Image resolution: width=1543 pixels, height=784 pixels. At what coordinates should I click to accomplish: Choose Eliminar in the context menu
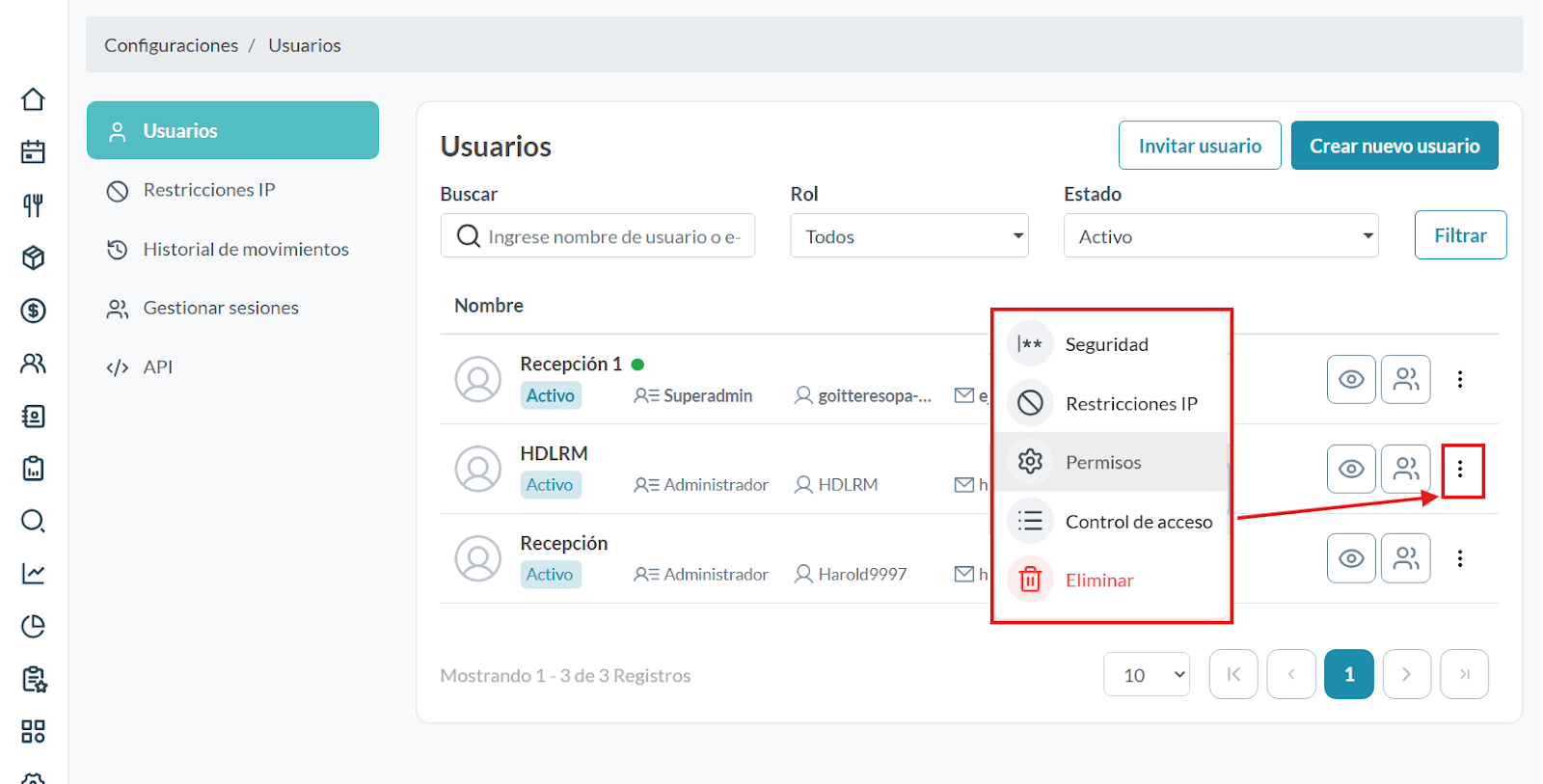[1098, 581]
